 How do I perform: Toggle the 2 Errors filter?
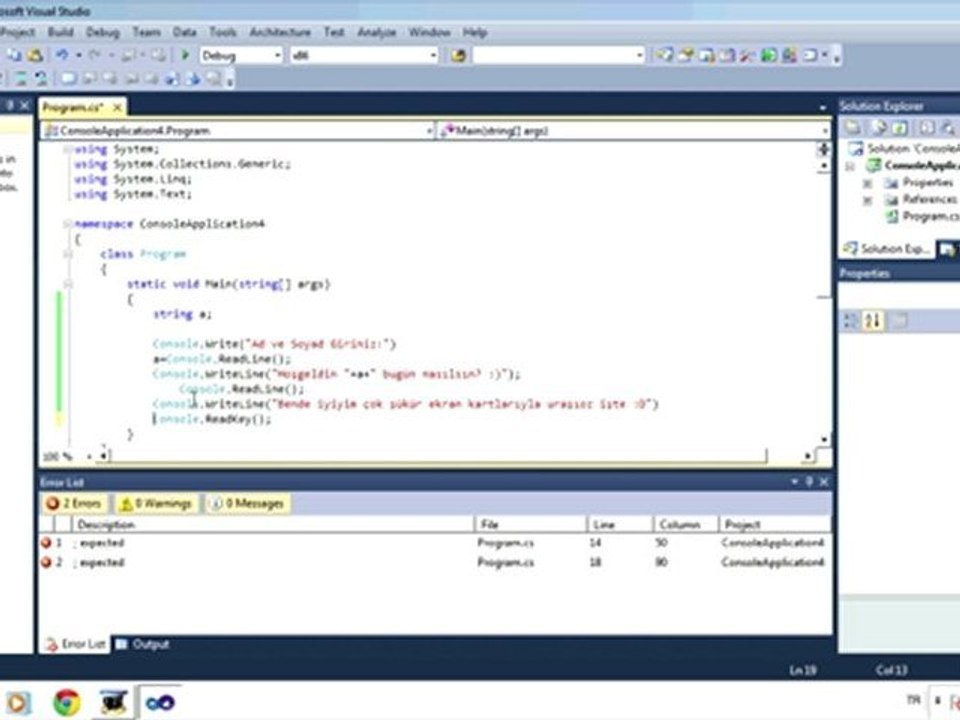click(x=73, y=504)
